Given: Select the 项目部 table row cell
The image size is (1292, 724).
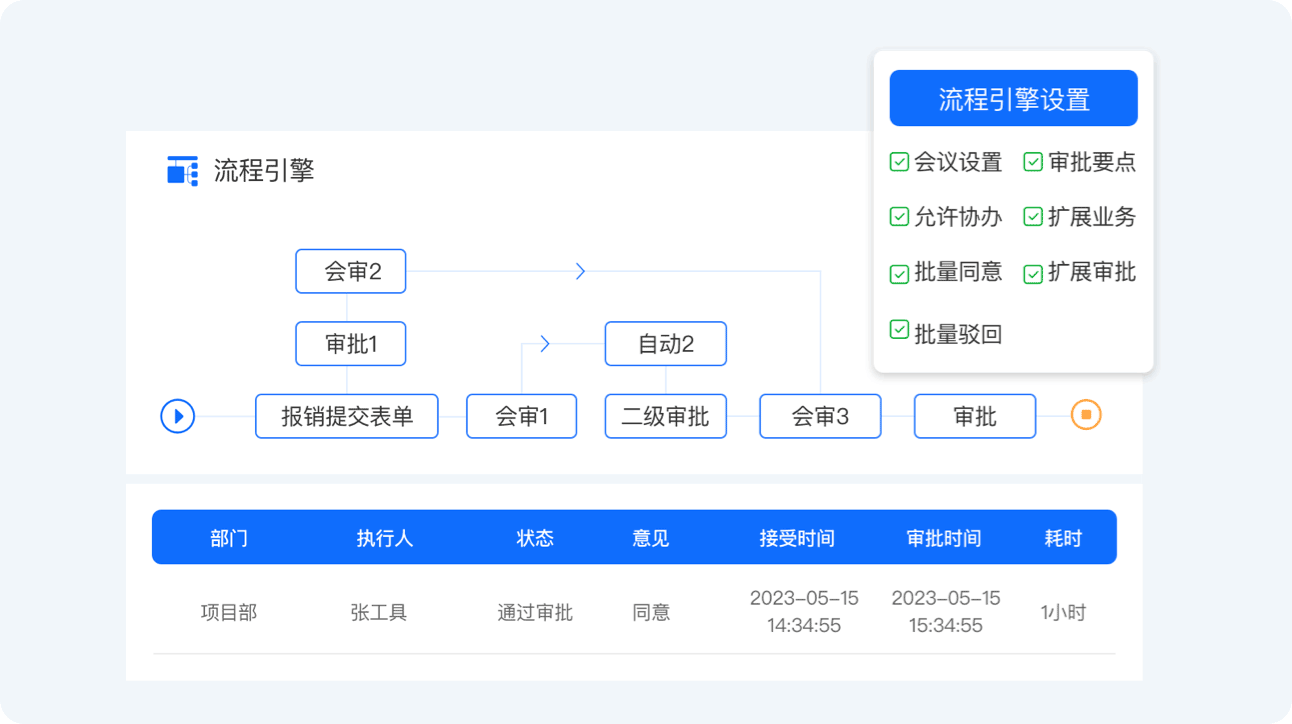Looking at the screenshot, I should point(229,612).
